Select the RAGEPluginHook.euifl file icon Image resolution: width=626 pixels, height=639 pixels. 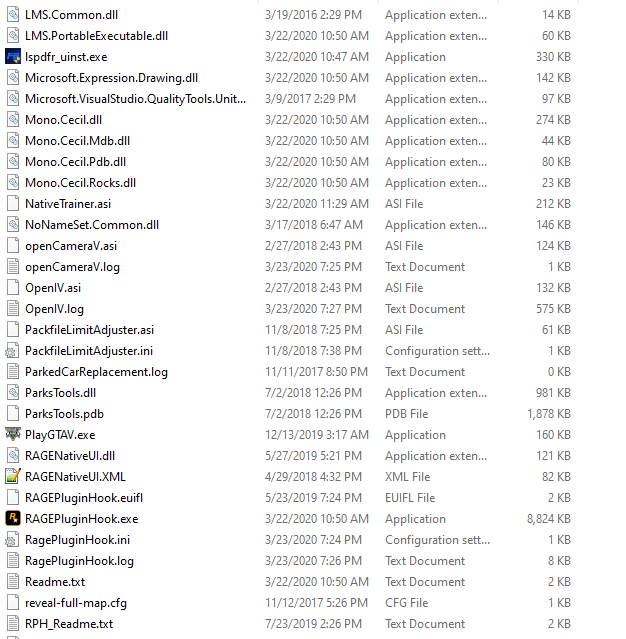coord(13,498)
